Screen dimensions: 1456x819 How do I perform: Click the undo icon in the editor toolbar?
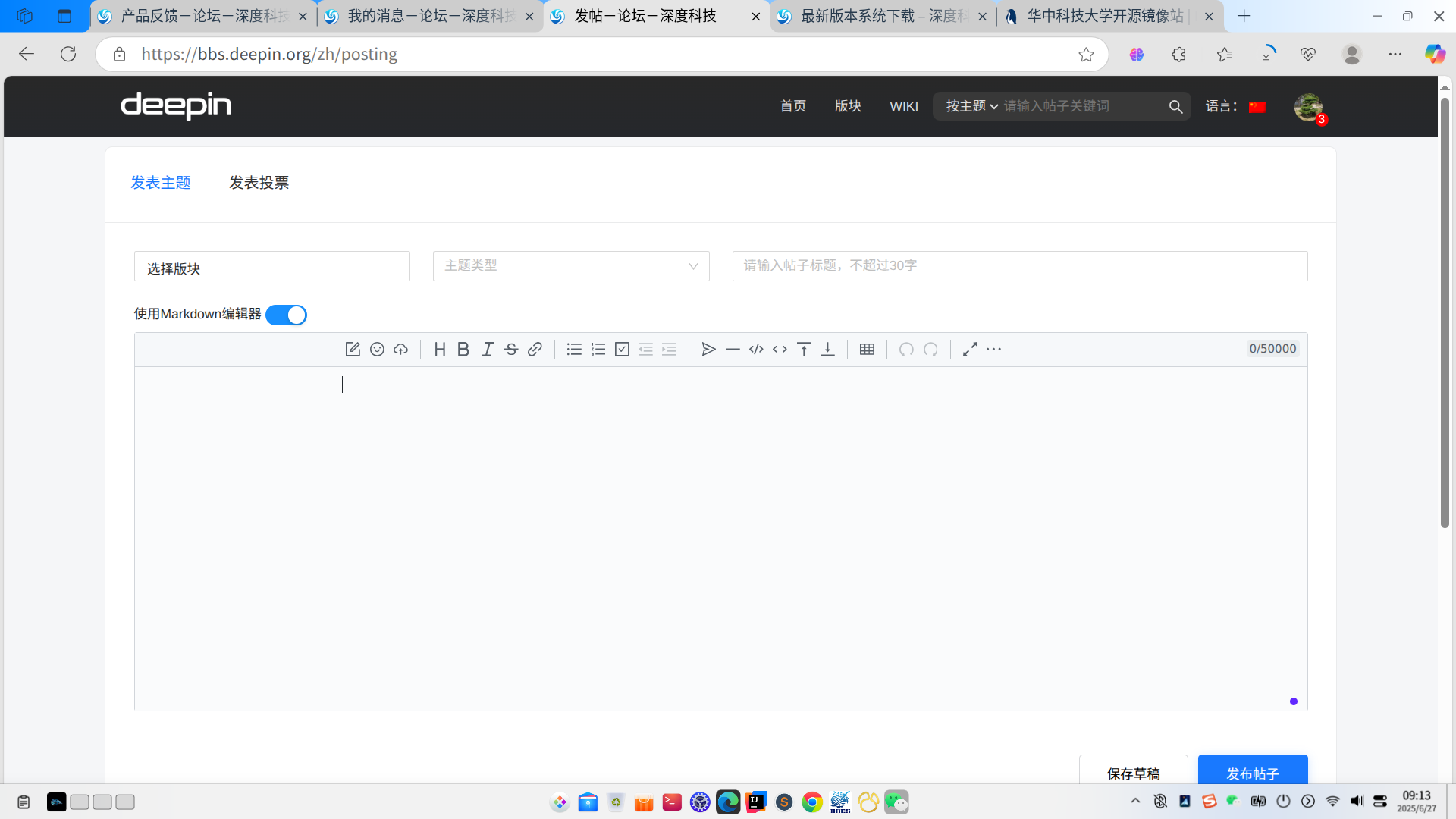click(906, 349)
